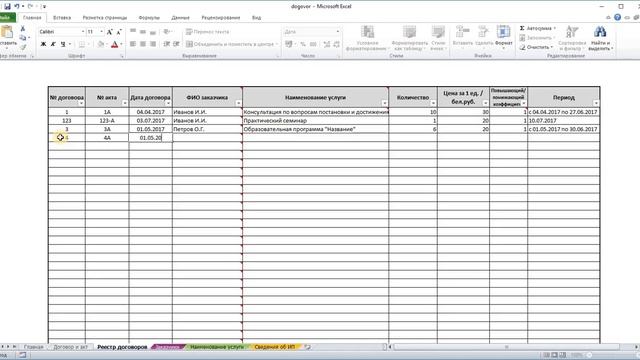Set font color with the red A
Image resolution: width=640 pixels, height=360 pixels.
[115, 44]
